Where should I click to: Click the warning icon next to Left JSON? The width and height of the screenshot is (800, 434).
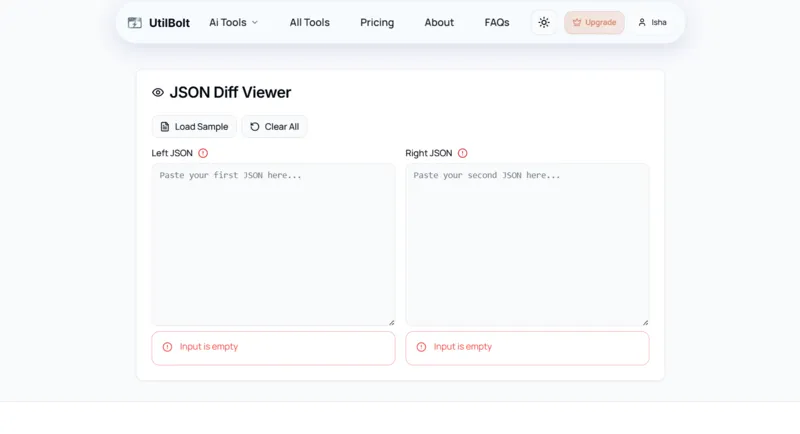click(203, 153)
